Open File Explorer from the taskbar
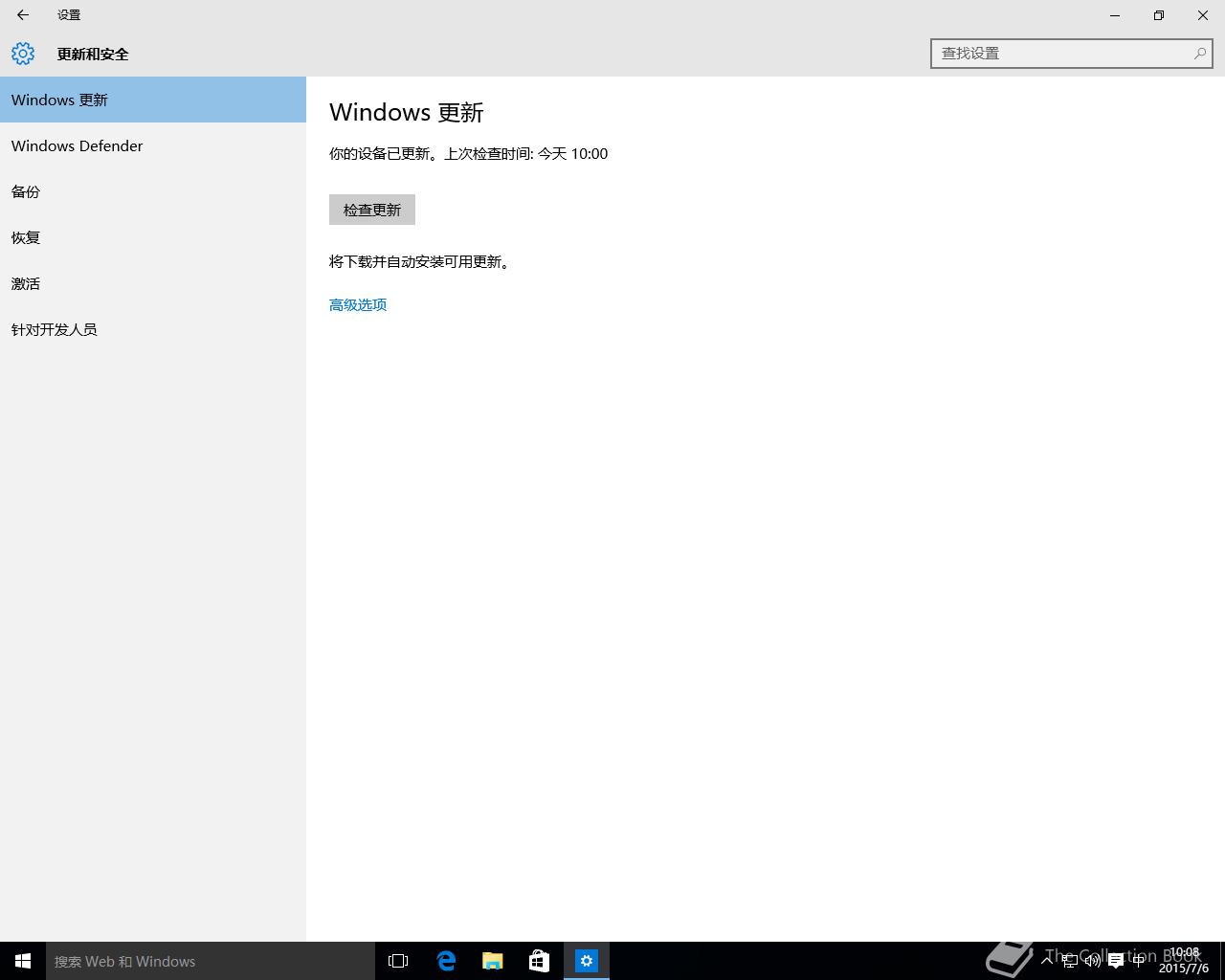This screenshot has height=980, width=1225. click(493, 961)
